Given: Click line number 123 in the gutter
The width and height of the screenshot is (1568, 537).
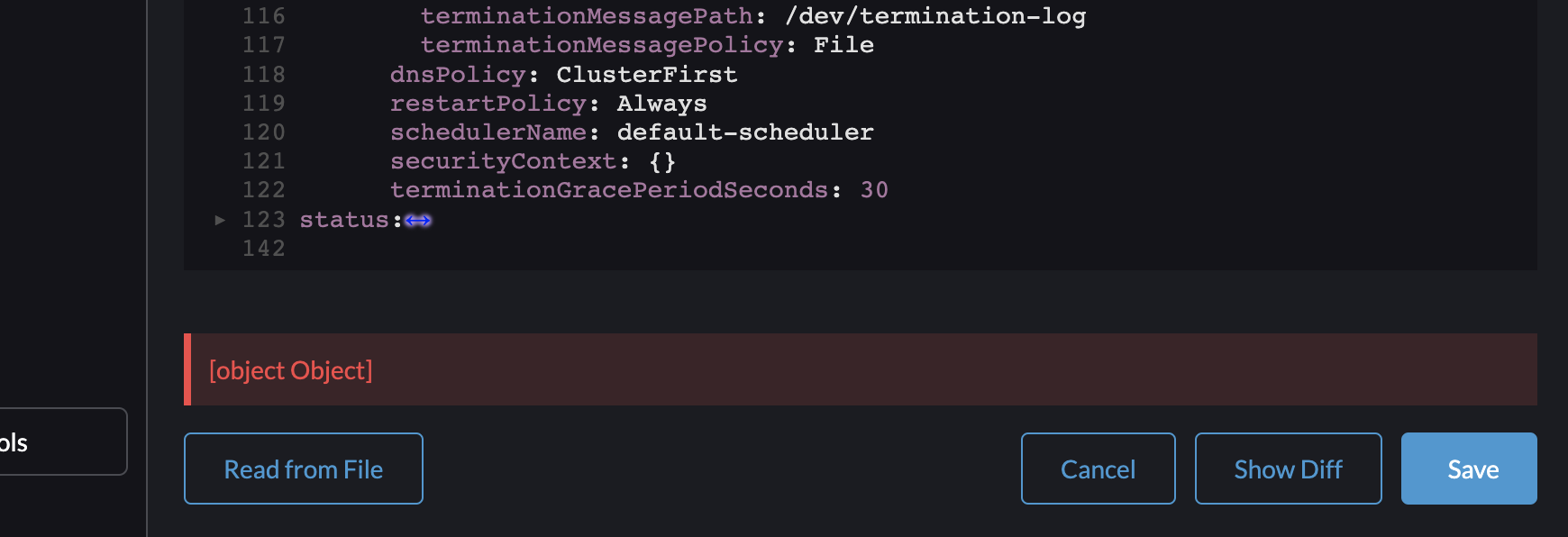Looking at the screenshot, I should (x=264, y=219).
